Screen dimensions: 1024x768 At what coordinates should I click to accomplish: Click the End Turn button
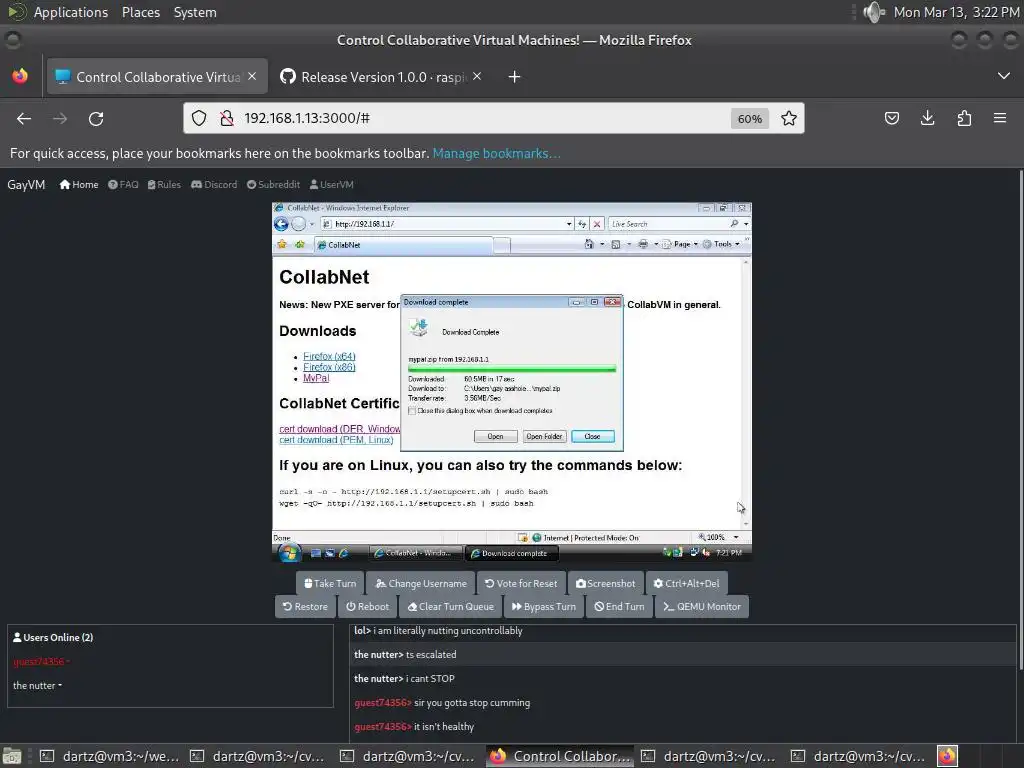[x=619, y=607]
